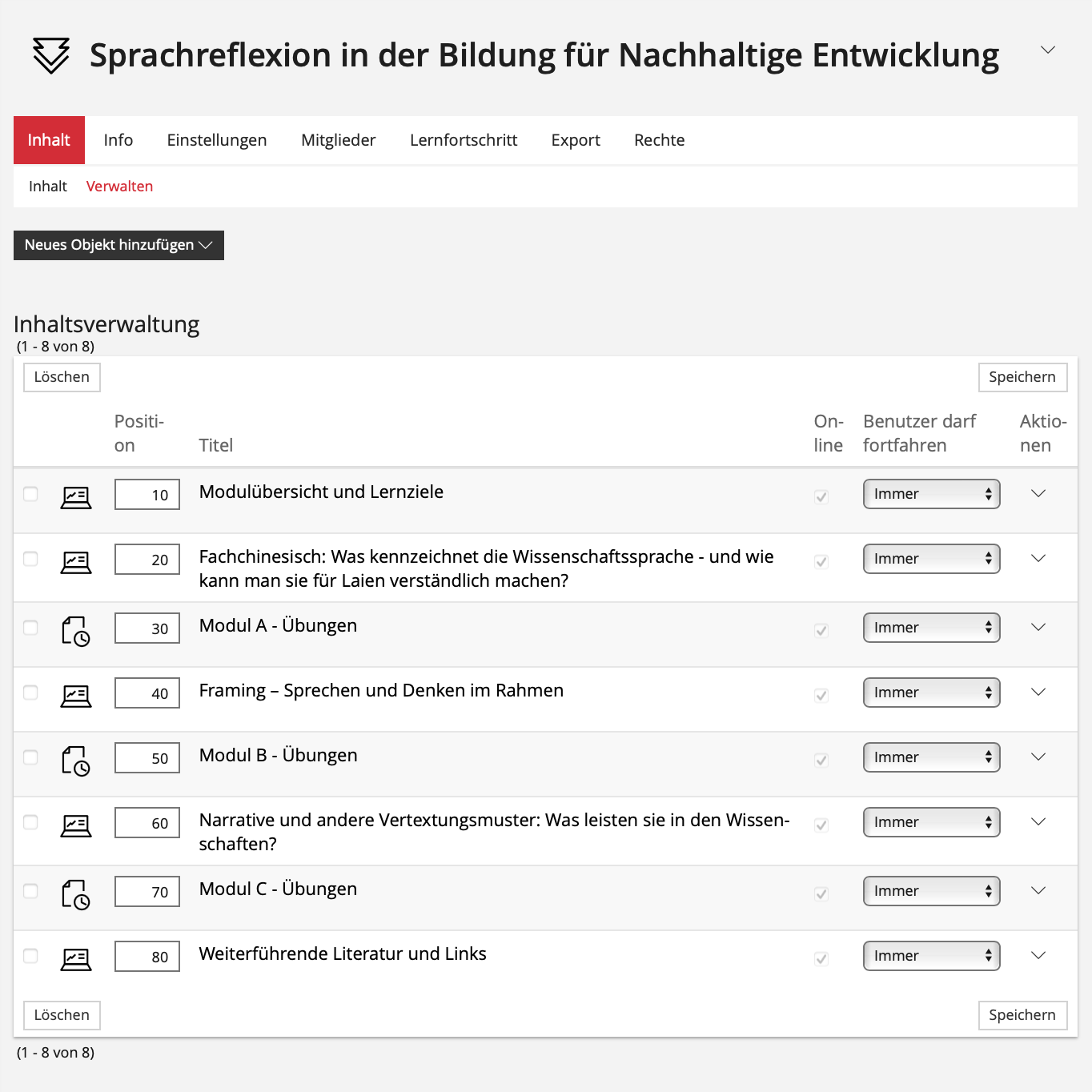Click the position field showing 60
The width and height of the screenshot is (1092, 1092).
click(x=147, y=823)
